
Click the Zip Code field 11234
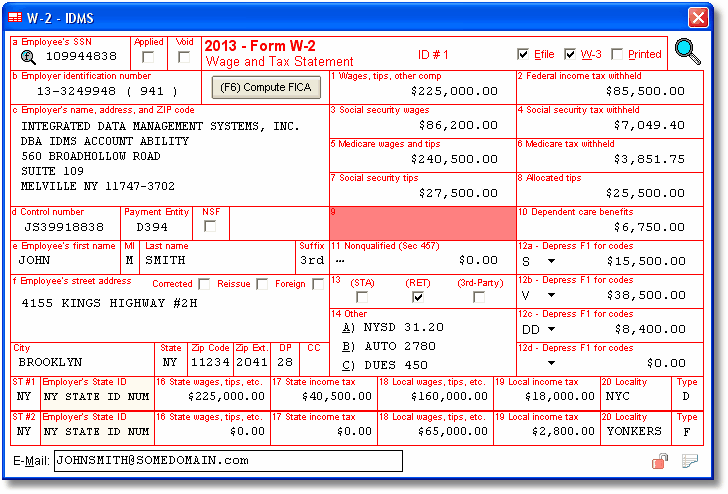(x=210, y=363)
